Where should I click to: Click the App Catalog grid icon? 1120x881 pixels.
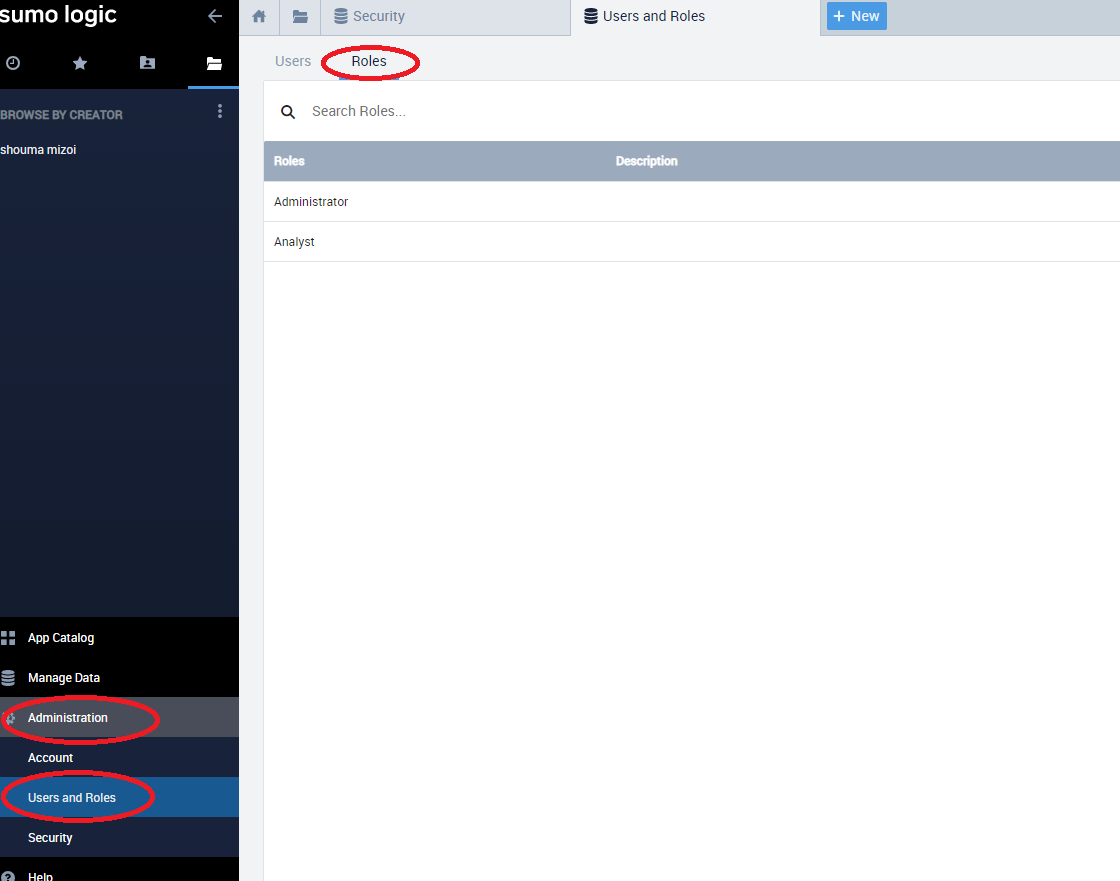pyautogui.click(x=8, y=637)
